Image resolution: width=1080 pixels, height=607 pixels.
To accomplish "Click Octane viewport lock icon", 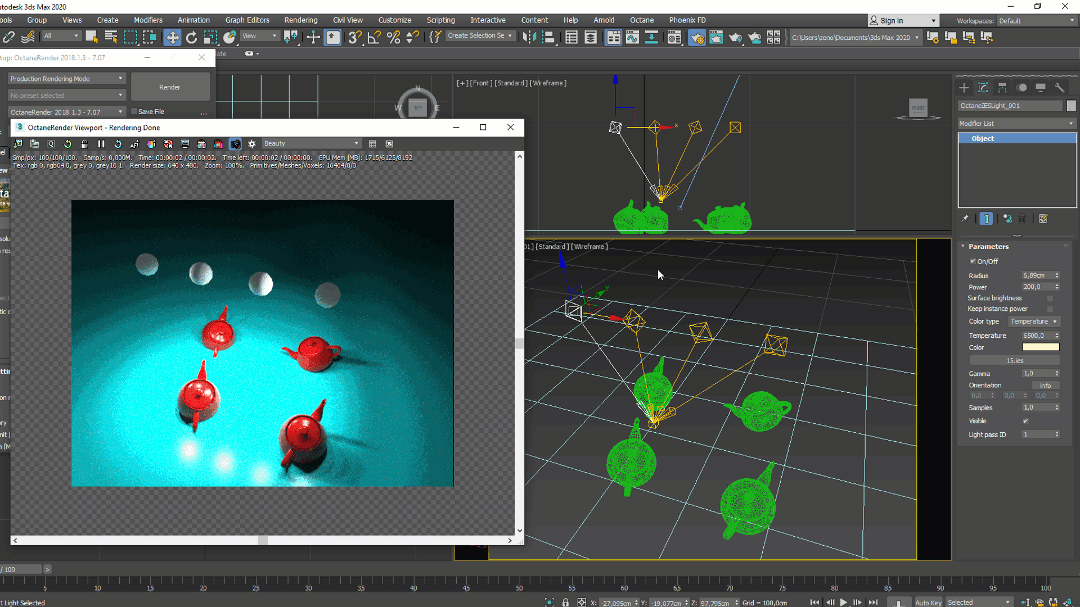I will 84,144.
